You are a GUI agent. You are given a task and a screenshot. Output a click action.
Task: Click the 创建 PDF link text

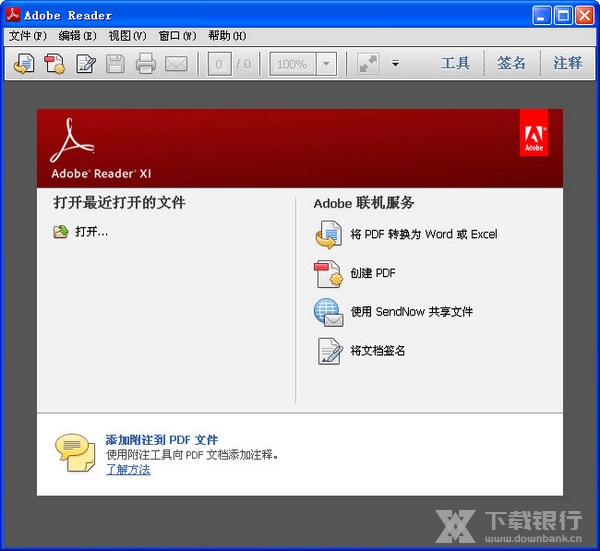[373, 273]
